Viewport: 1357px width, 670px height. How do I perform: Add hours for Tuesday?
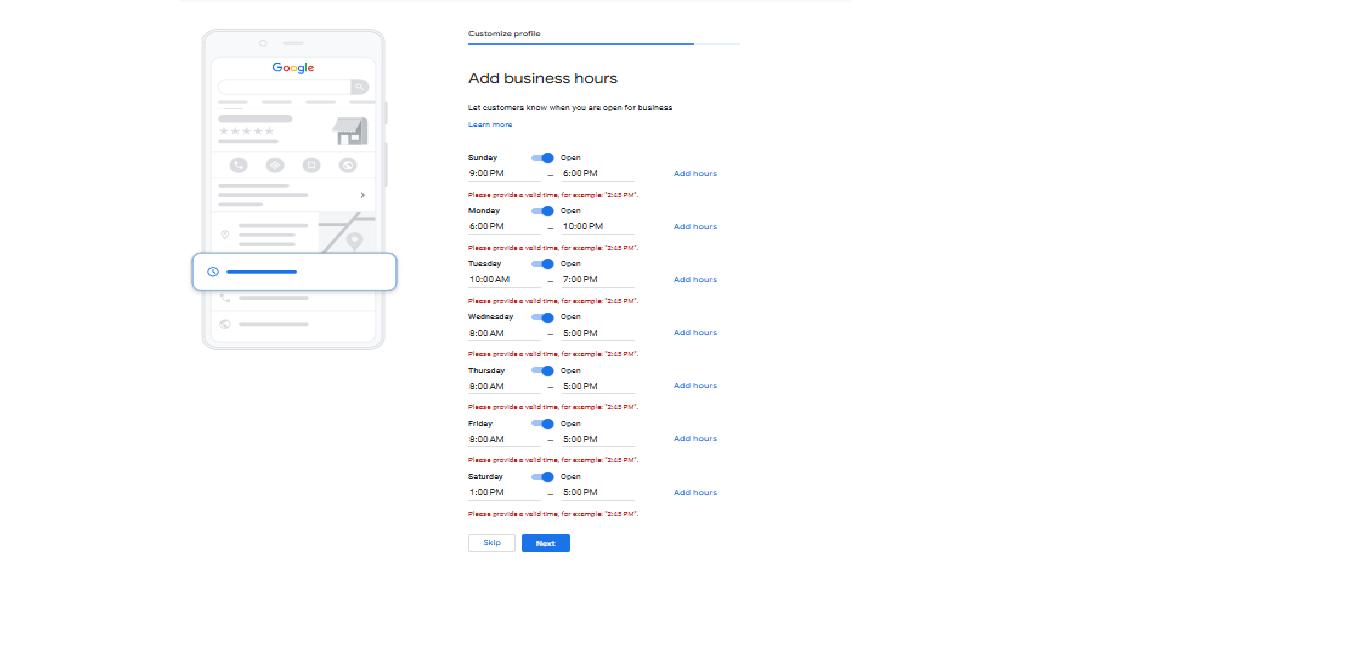[695, 280]
